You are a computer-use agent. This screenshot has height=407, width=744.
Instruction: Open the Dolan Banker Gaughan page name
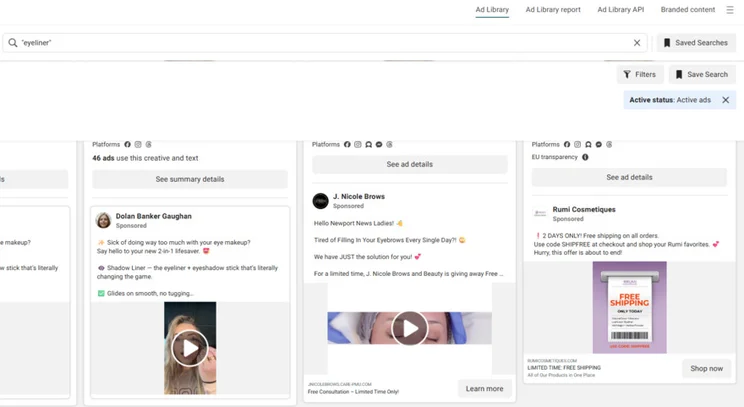point(154,216)
